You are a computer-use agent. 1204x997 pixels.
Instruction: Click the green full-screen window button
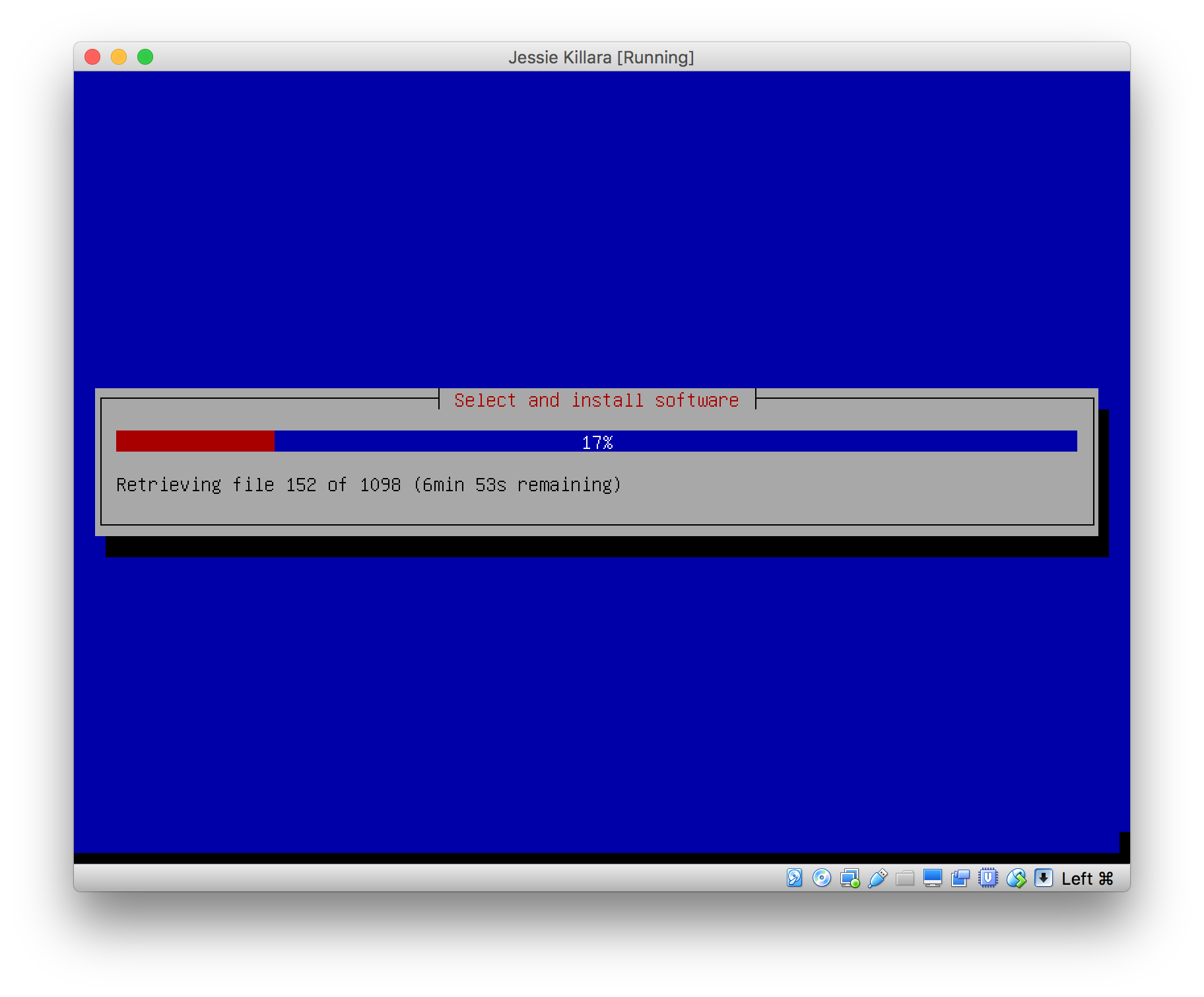(145, 57)
